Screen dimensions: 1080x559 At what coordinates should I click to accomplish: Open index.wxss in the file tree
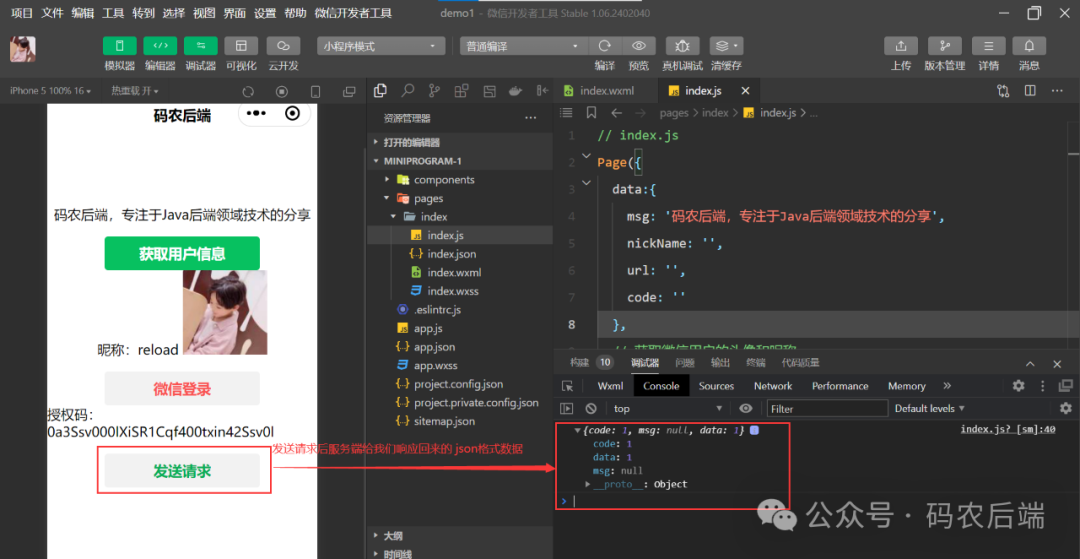460,291
